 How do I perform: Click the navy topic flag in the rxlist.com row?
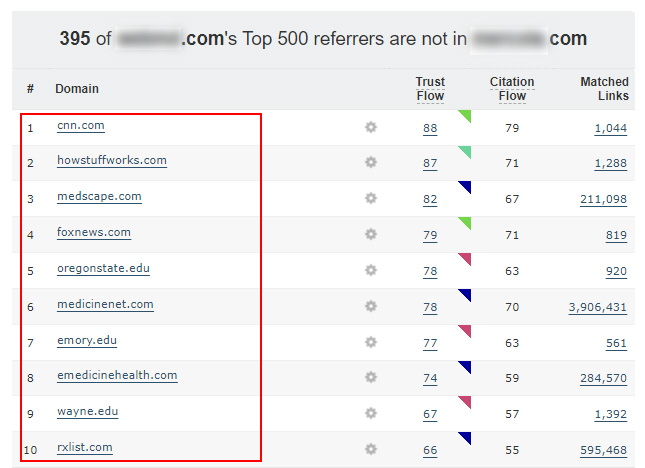pos(466,437)
